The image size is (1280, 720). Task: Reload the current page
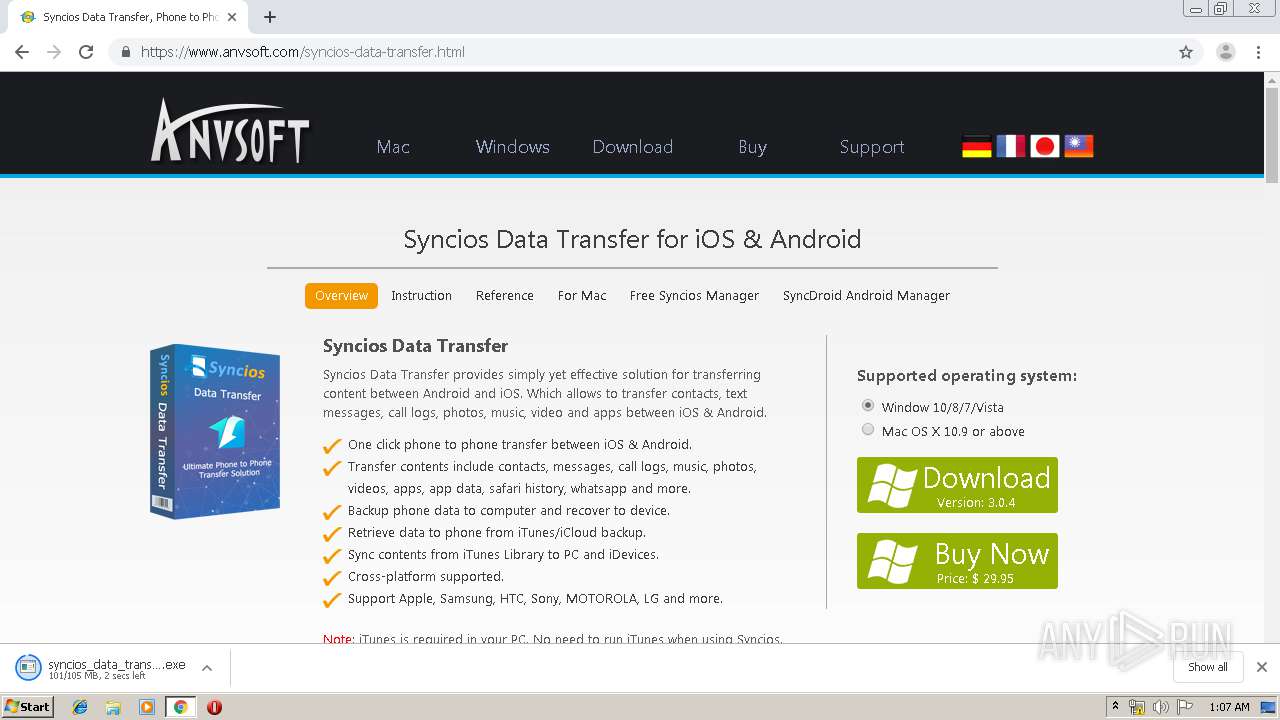(x=86, y=52)
